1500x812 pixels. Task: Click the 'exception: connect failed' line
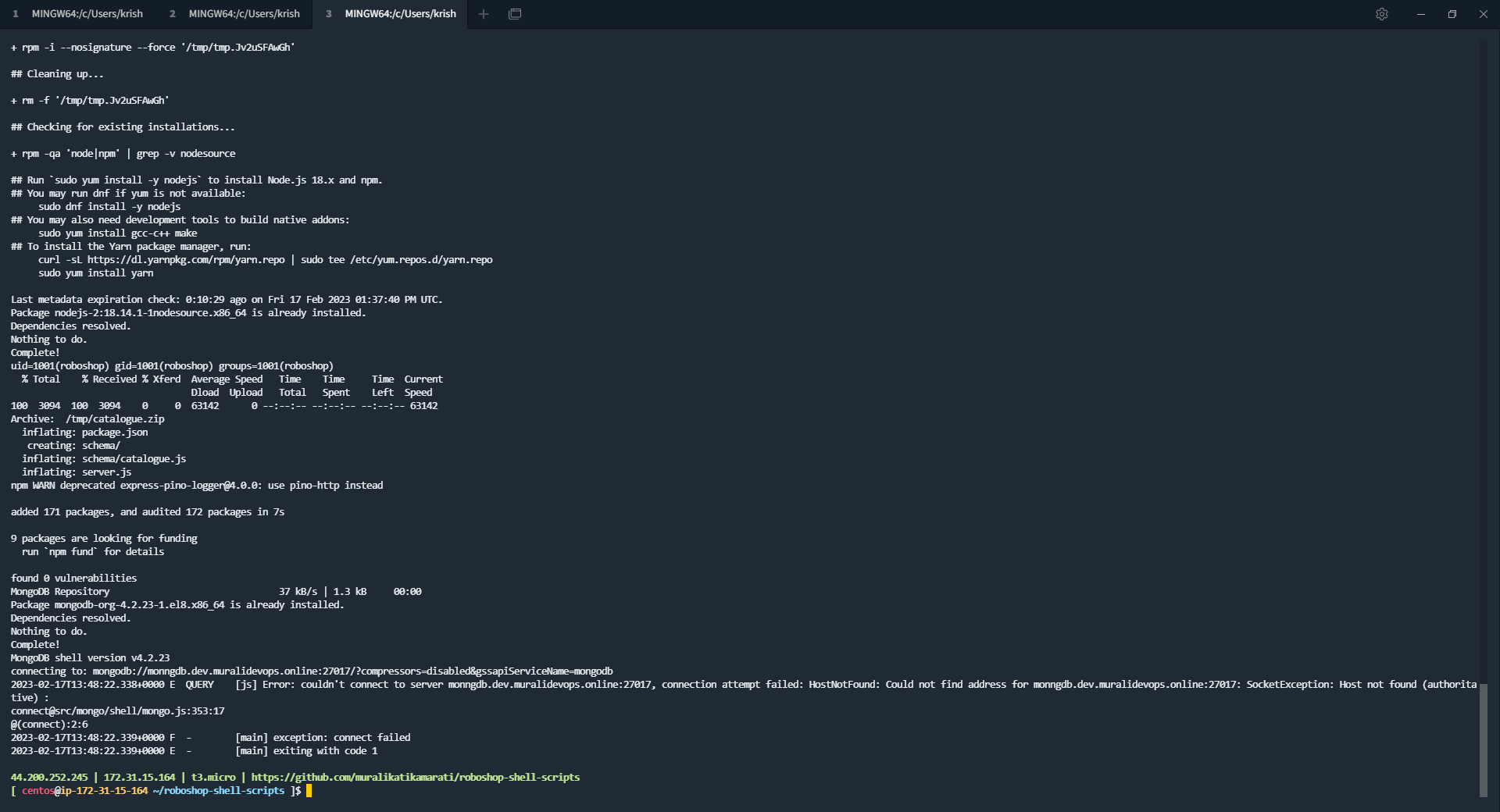211,738
